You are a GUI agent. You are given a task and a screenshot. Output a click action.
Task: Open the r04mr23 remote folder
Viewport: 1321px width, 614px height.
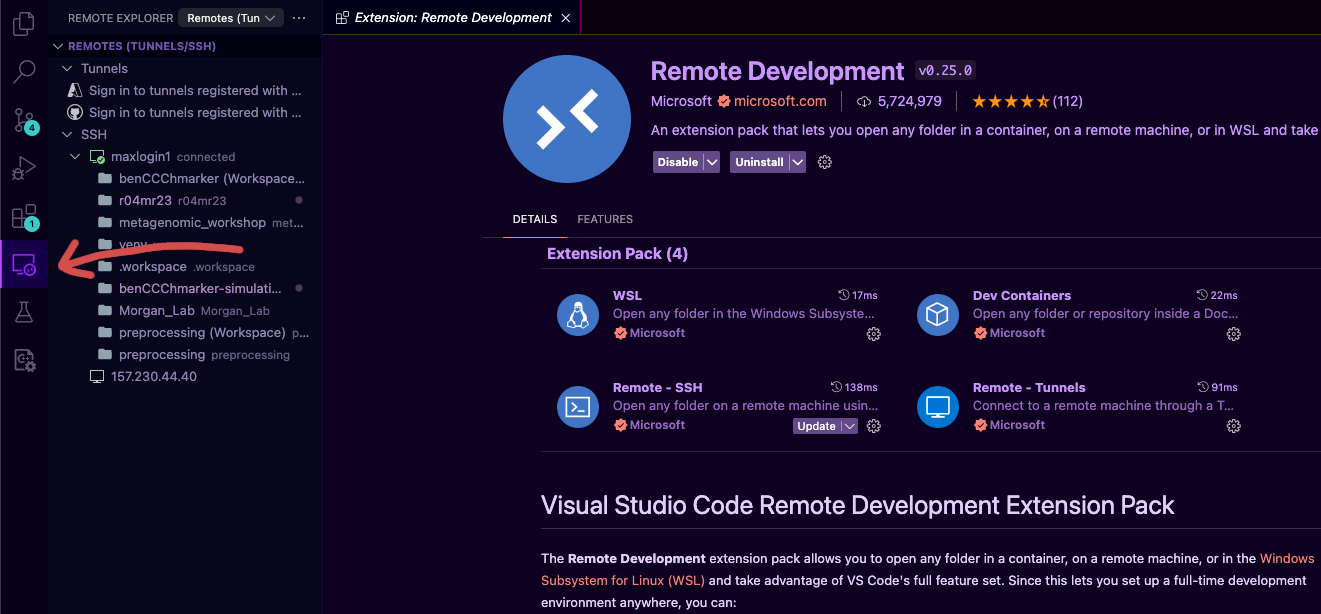(x=185, y=200)
